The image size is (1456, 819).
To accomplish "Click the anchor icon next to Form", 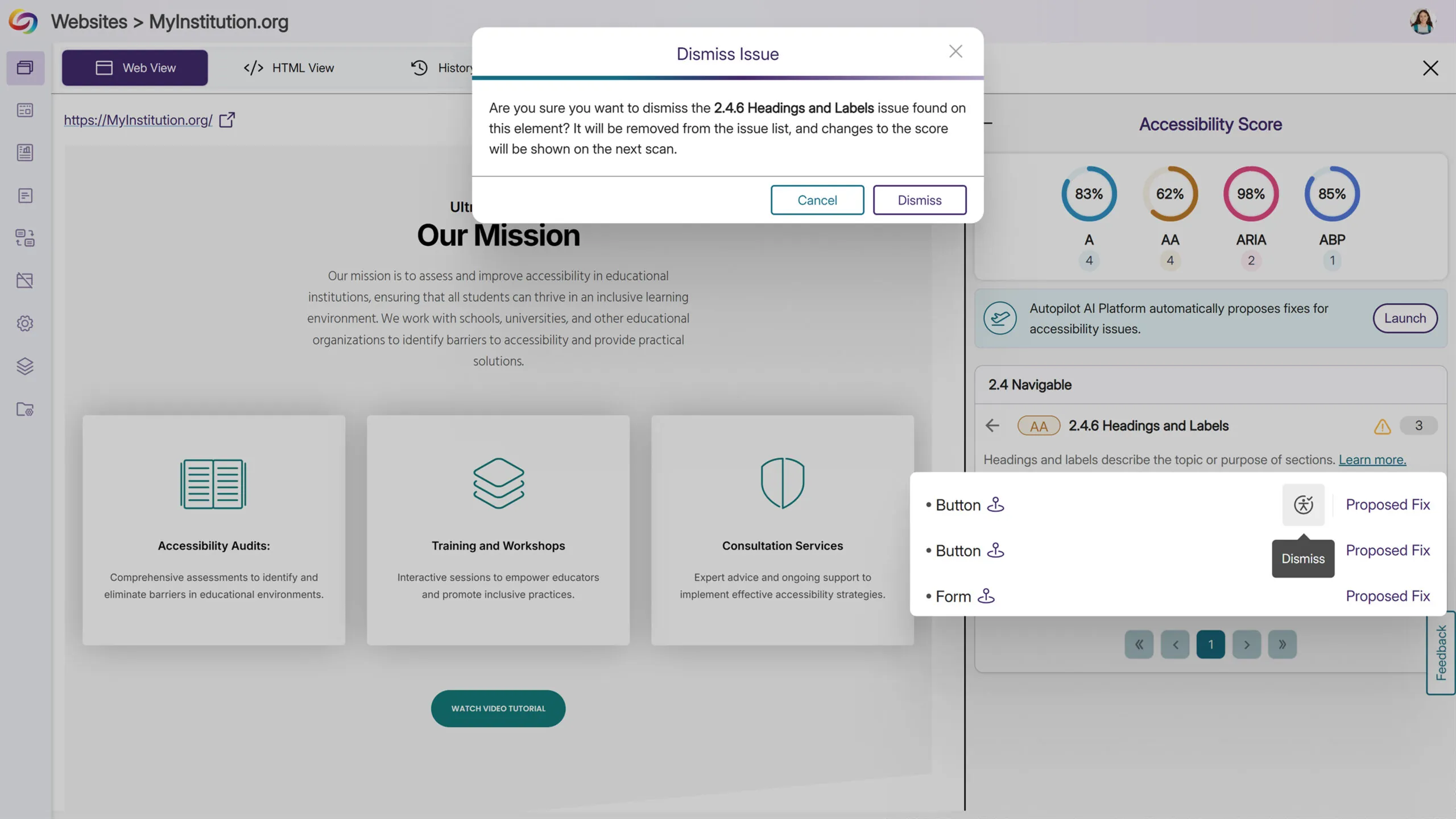I will tap(986, 595).
